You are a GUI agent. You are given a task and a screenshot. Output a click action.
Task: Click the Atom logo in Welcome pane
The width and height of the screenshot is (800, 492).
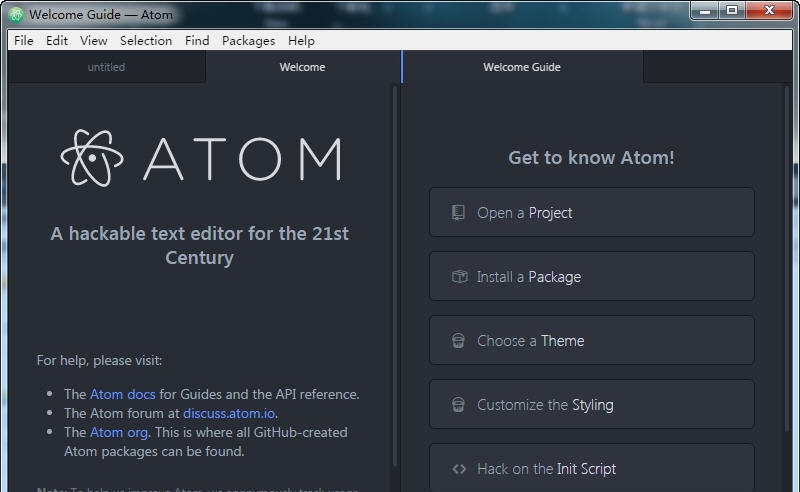(201, 158)
